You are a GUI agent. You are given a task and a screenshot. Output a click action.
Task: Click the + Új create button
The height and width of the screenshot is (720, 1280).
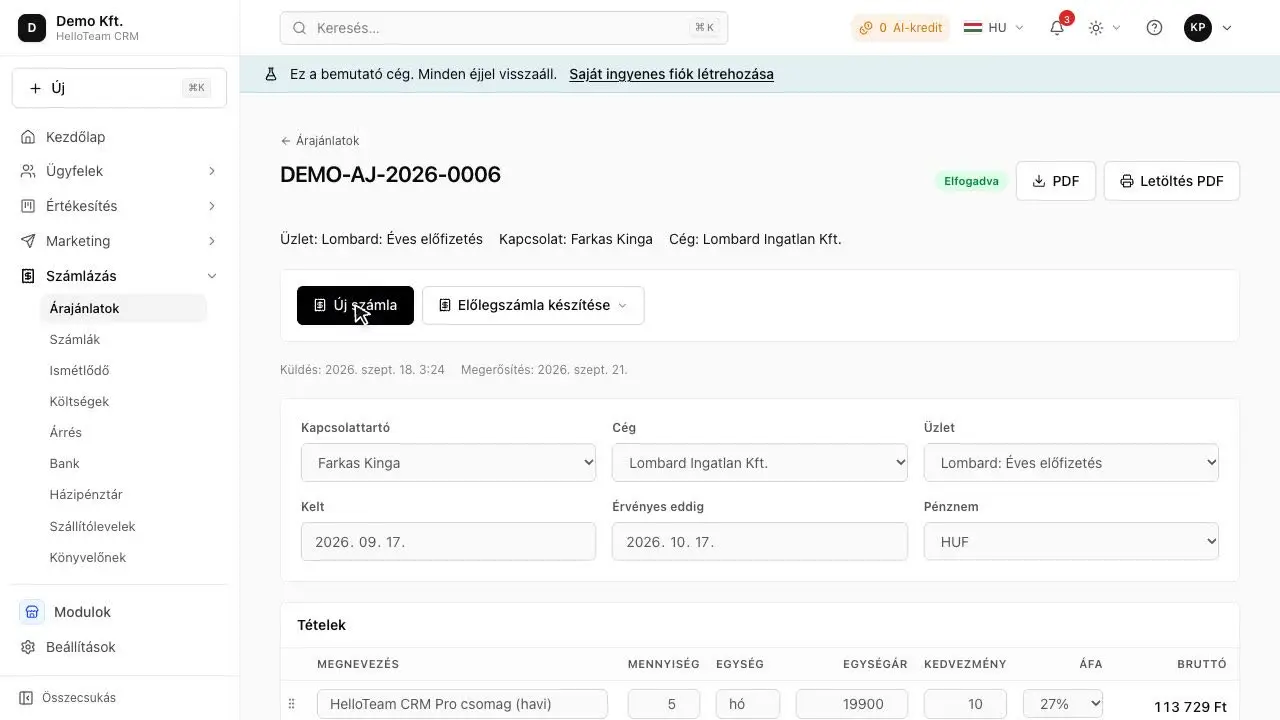(x=119, y=88)
